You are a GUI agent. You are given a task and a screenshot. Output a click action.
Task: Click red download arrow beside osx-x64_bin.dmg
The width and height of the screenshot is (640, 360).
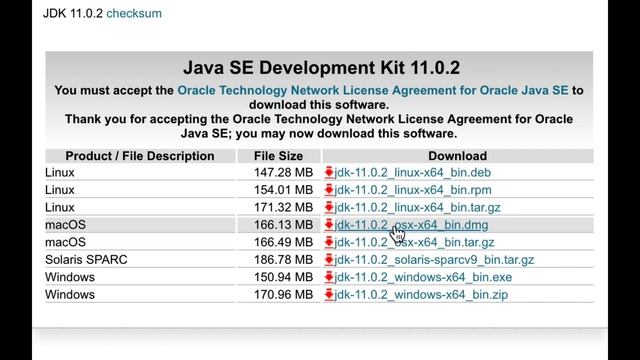(x=329, y=225)
